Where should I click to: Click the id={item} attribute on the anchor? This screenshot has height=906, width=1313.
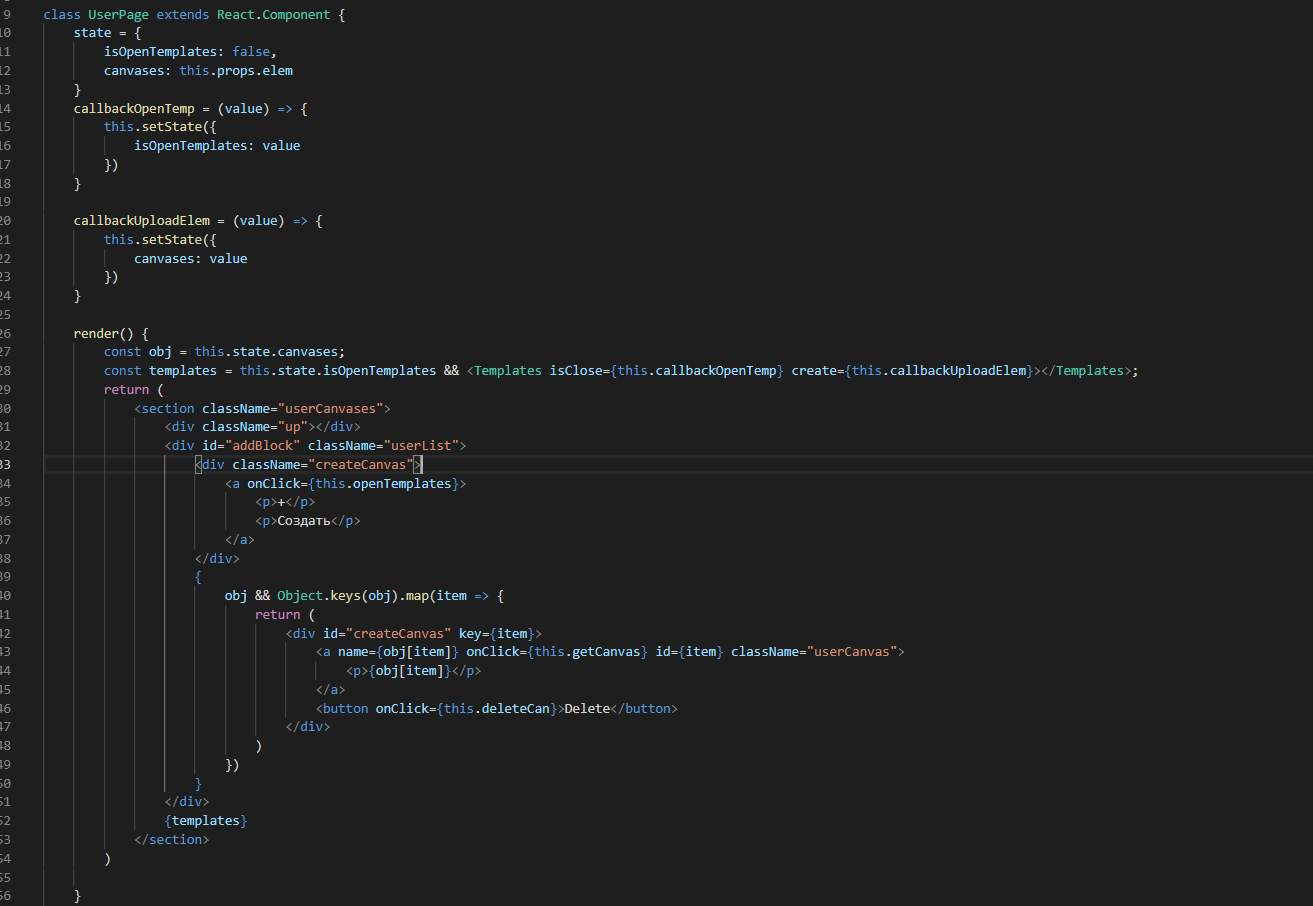tap(690, 651)
